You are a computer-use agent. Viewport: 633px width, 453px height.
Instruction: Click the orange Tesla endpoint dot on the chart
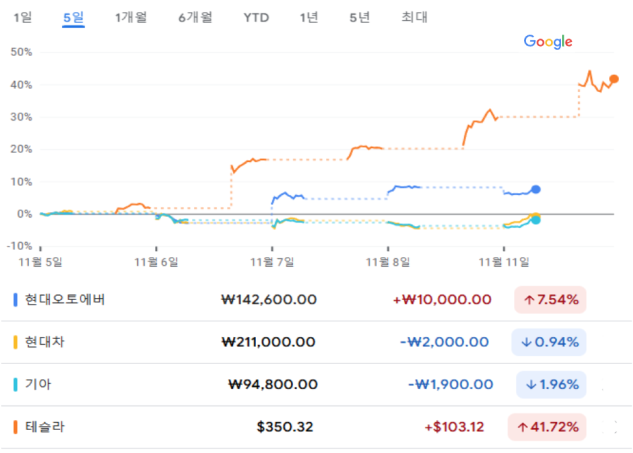click(x=614, y=79)
